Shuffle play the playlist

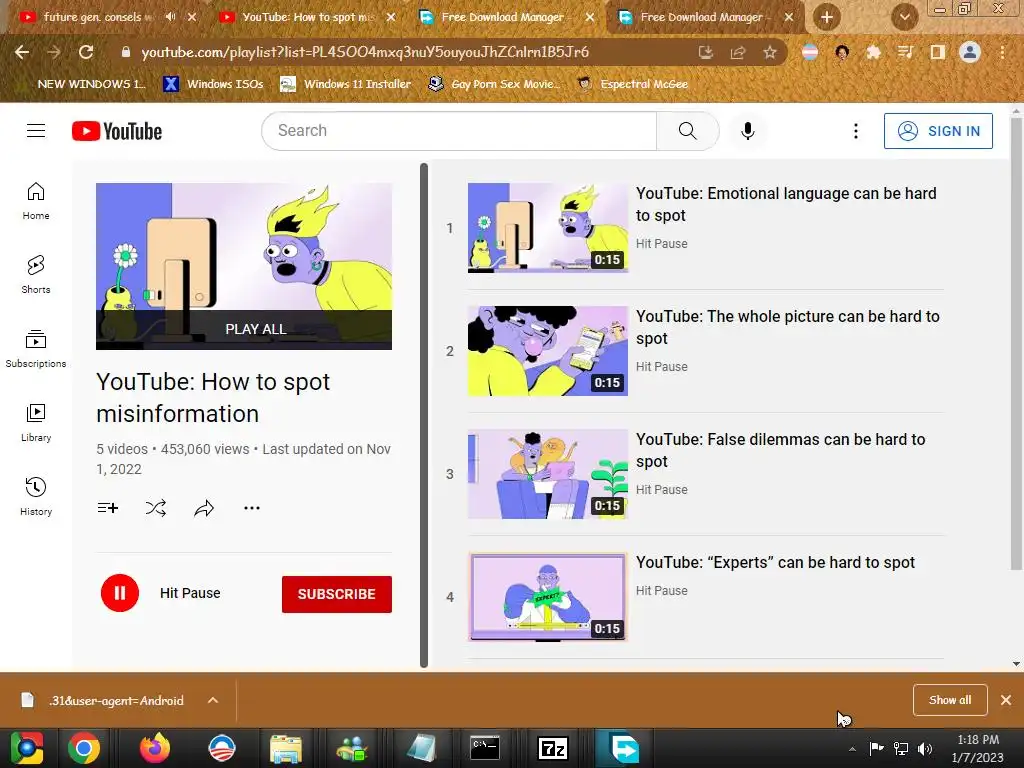pos(155,507)
